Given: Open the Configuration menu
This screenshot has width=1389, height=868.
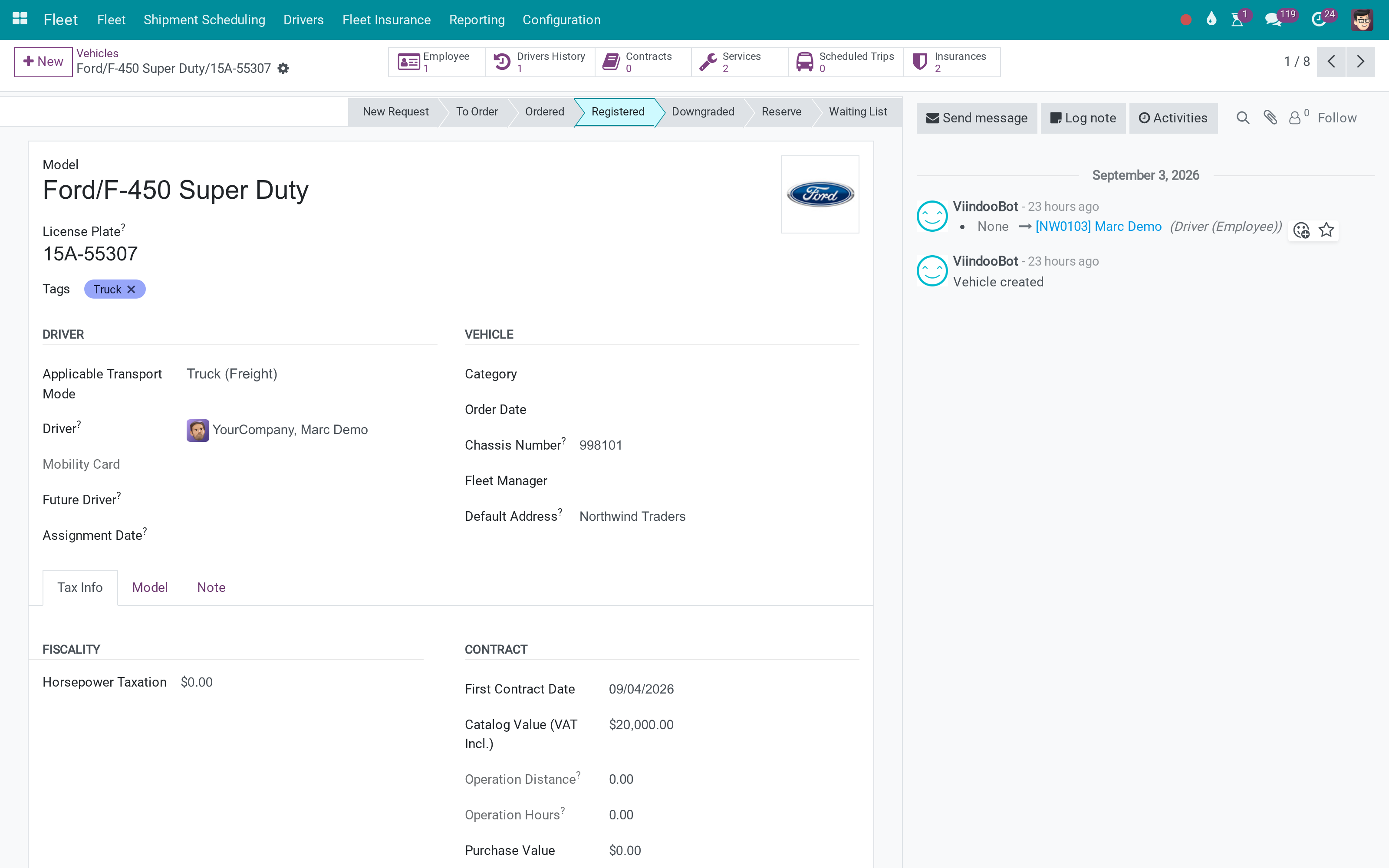Looking at the screenshot, I should pos(561,20).
